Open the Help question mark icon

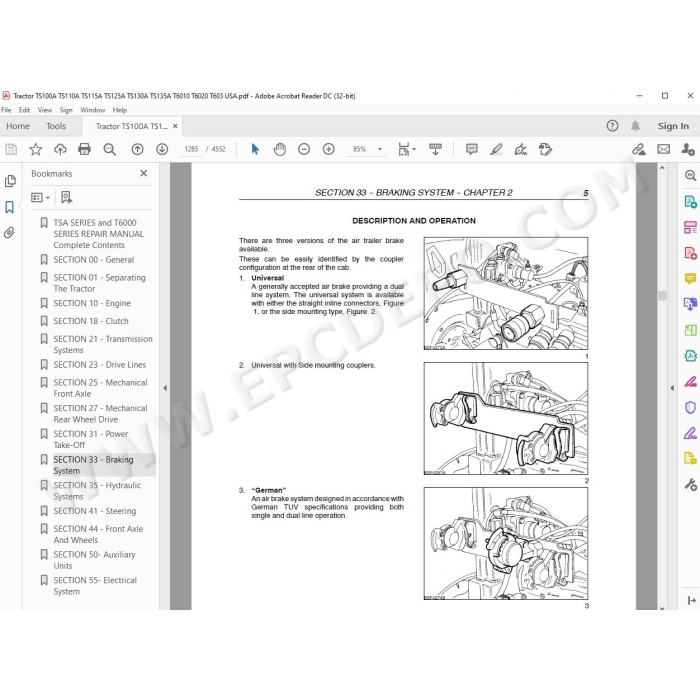click(x=612, y=126)
